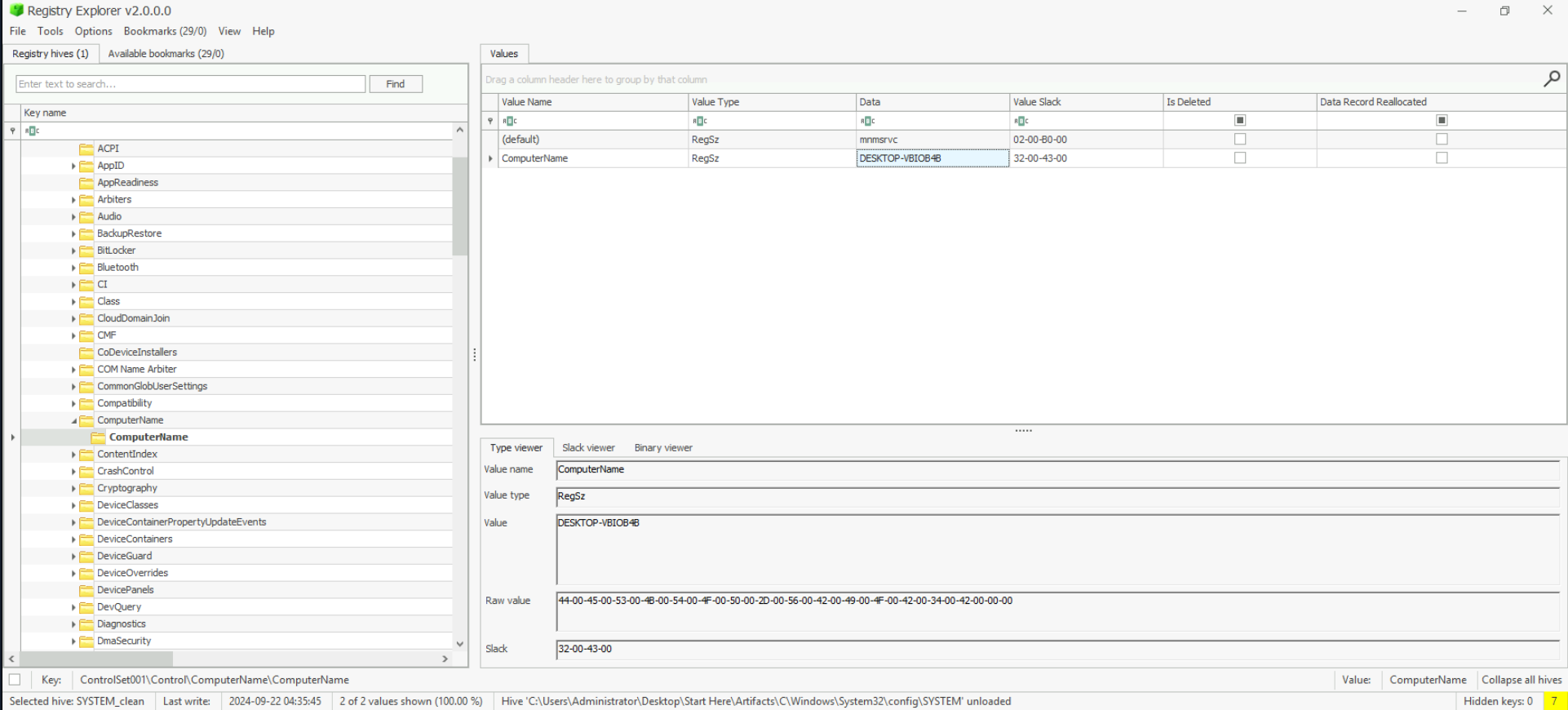This screenshot has height=710, width=1568.
Task: Click the ACPI folder icon
Action: (86, 149)
